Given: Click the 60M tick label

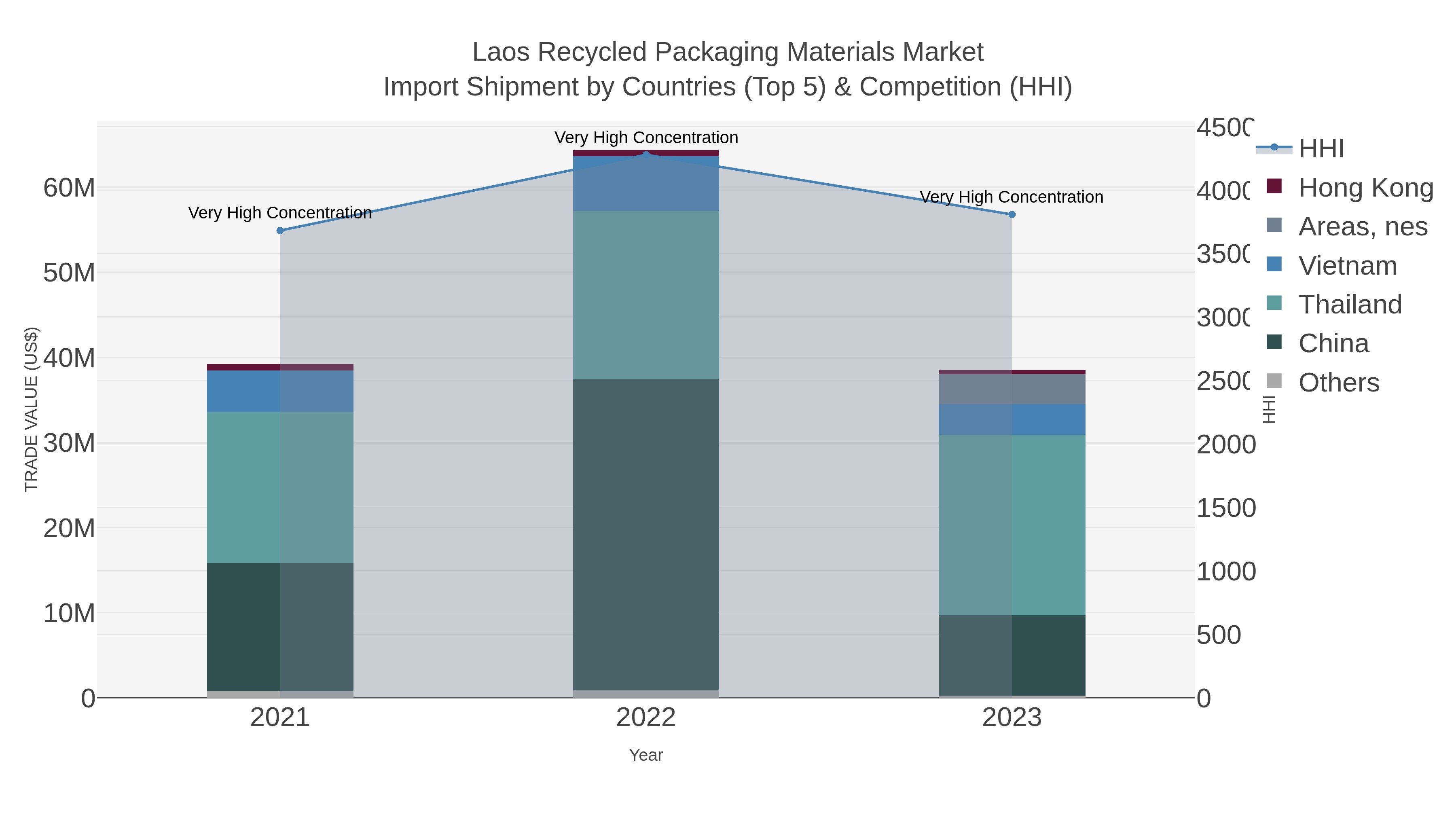Looking at the screenshot, I should coord(69,188).
